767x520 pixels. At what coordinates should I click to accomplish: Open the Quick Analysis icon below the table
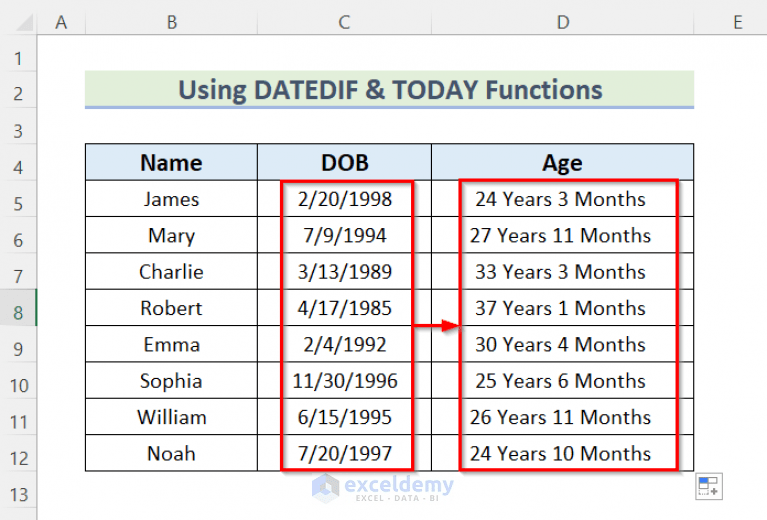[708, 486]
